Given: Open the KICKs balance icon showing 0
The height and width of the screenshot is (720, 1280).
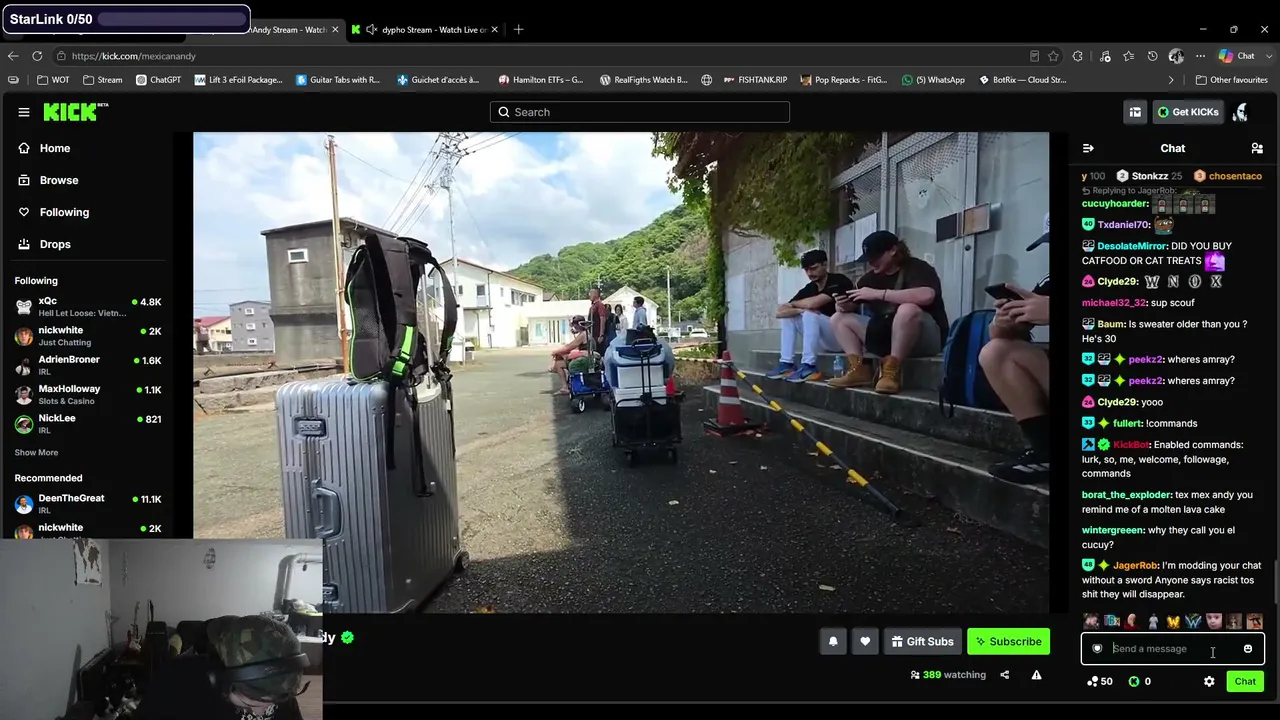Looking at the screenshot, I should pos(1139,681).
